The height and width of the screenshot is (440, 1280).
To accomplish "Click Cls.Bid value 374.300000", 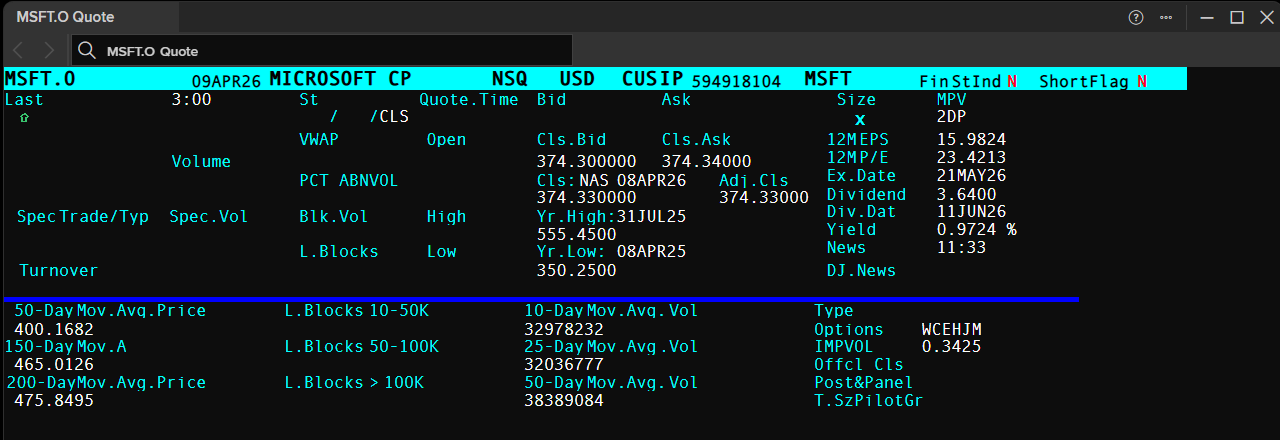I will coord(587,162).
